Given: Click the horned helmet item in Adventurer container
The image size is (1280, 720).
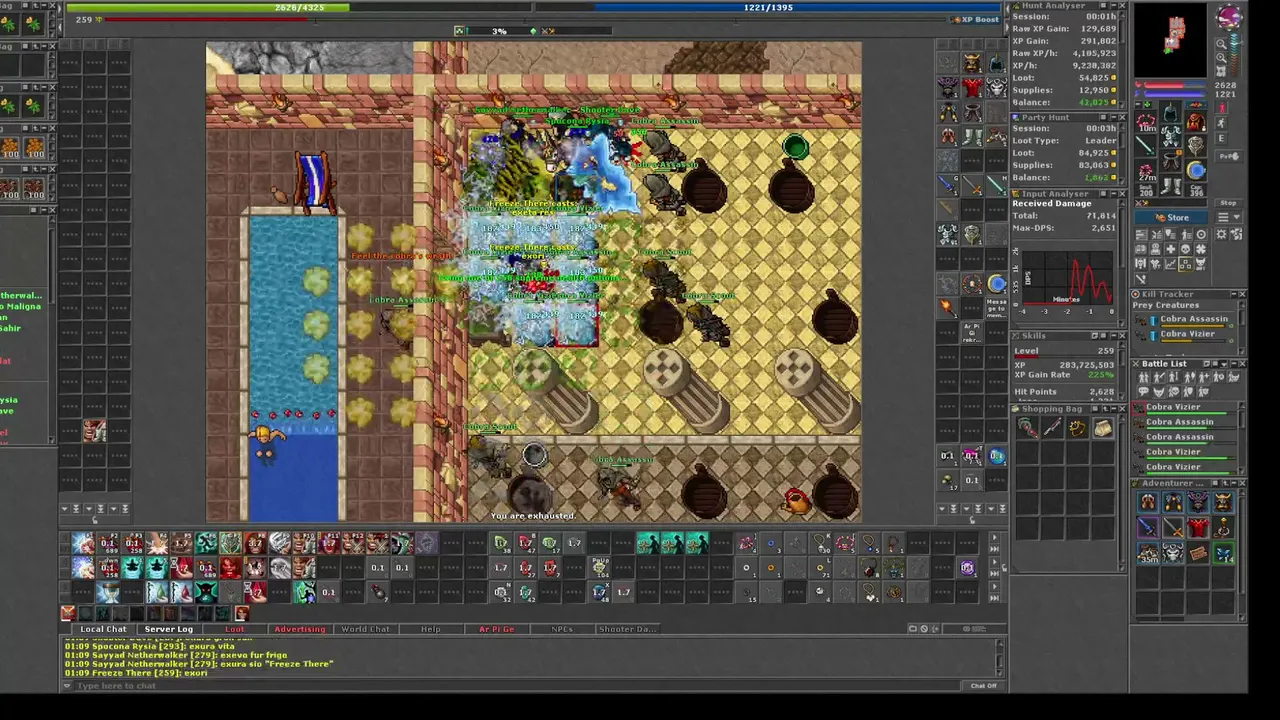Looking at the screenshot, I should pyautogui.click(x=1223, y=502).
